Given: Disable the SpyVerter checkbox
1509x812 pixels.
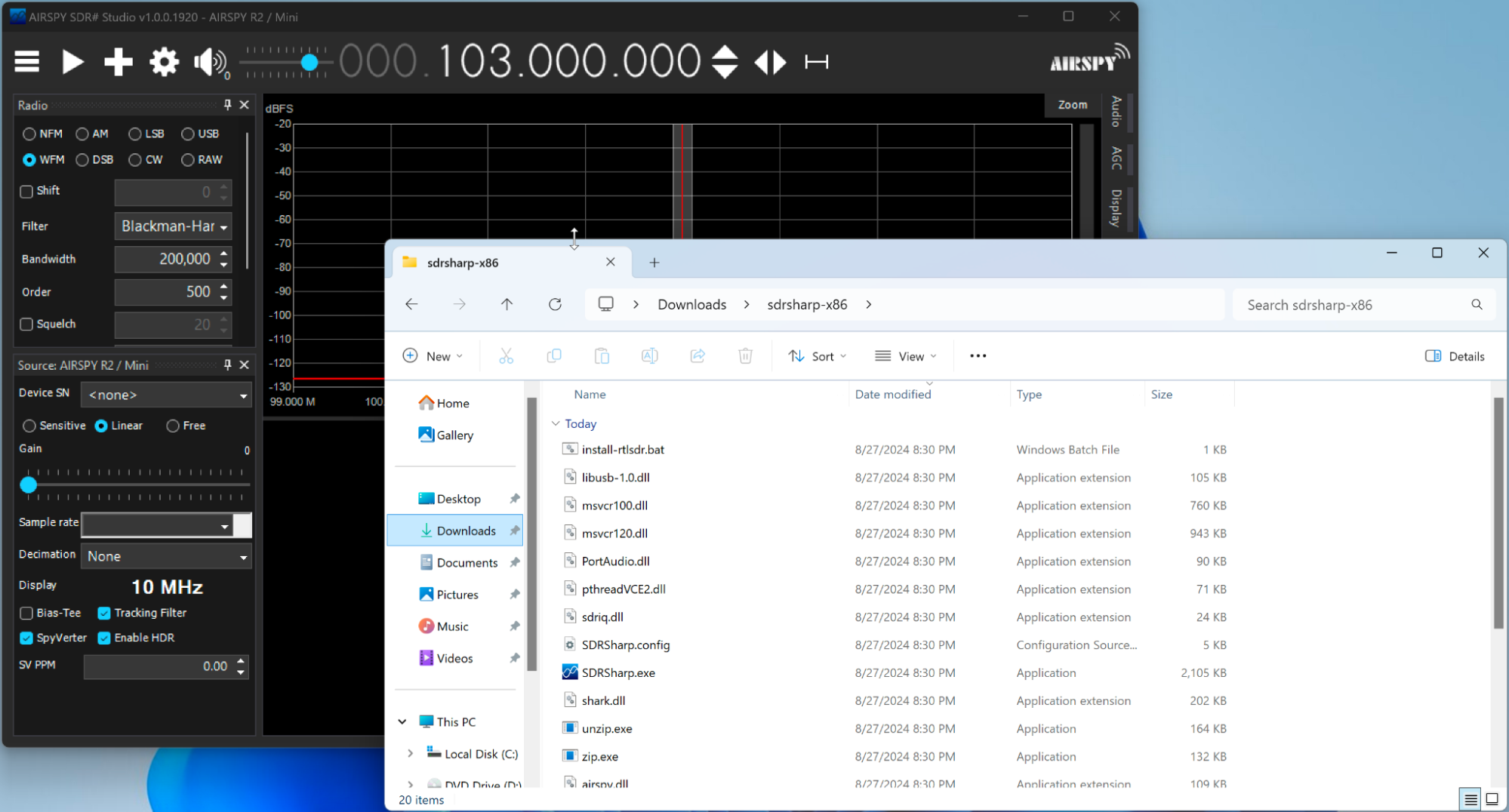Looking at the screenshot, I should 27,638.
